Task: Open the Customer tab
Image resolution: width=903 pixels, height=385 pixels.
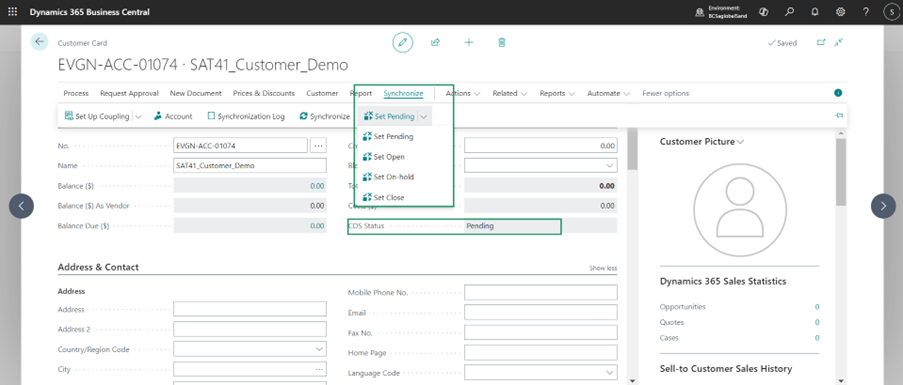Action: (322, 93)
